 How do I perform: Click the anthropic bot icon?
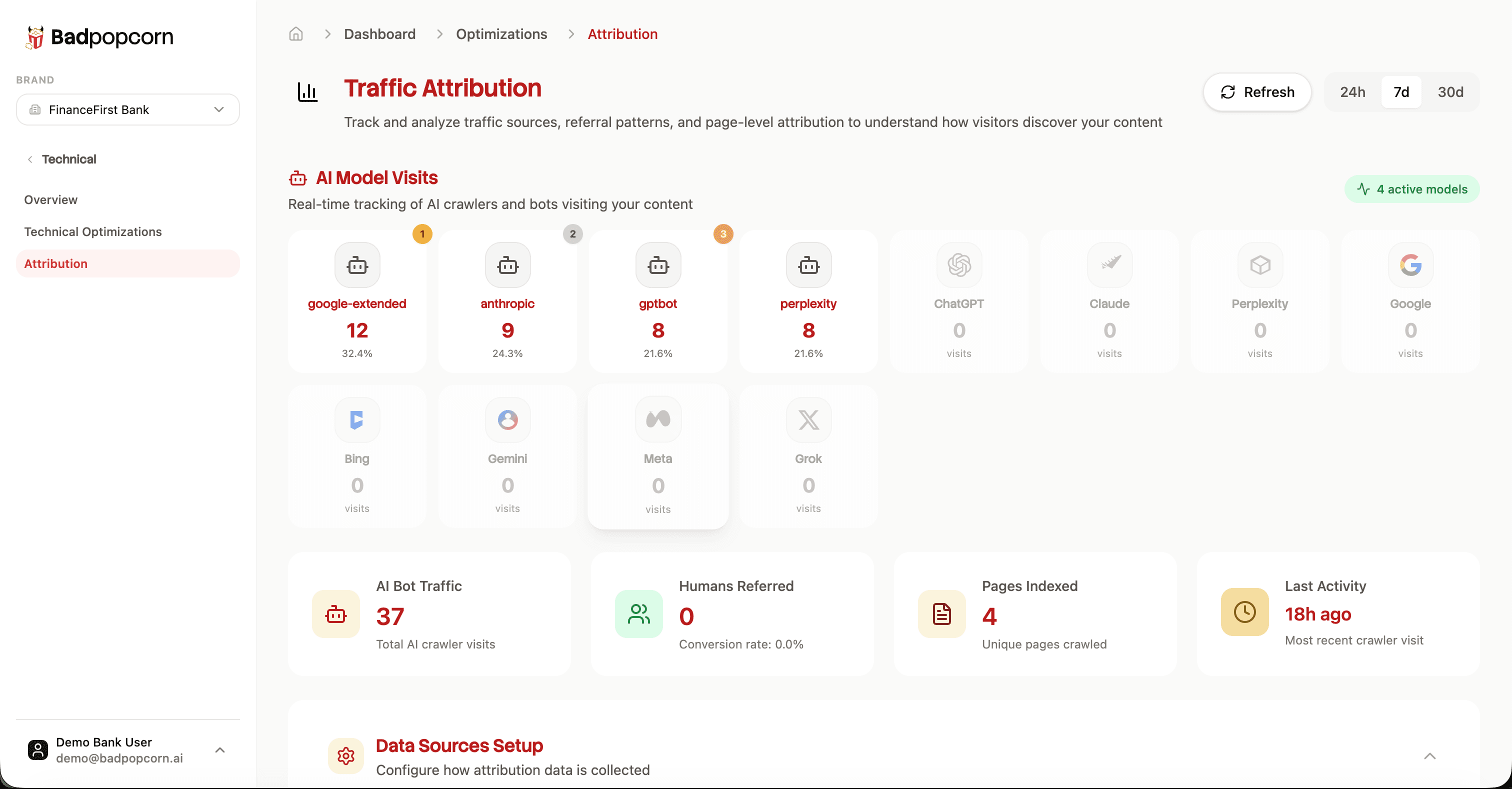pos(507,265)
